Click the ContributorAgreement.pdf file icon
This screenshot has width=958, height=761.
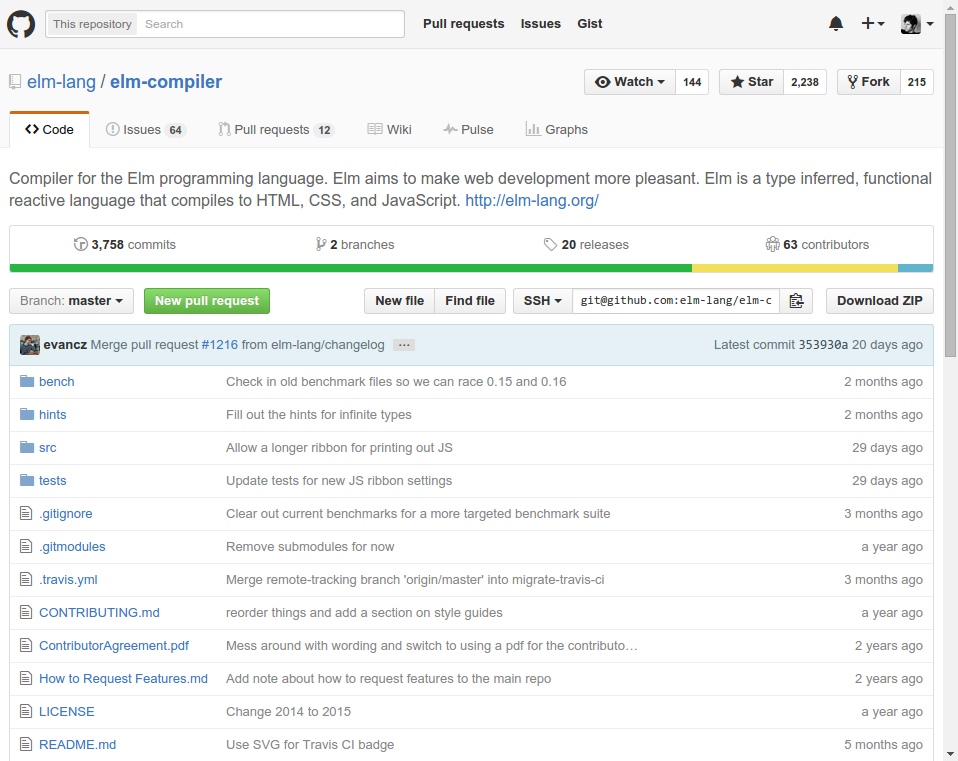[x=26, y=645]
